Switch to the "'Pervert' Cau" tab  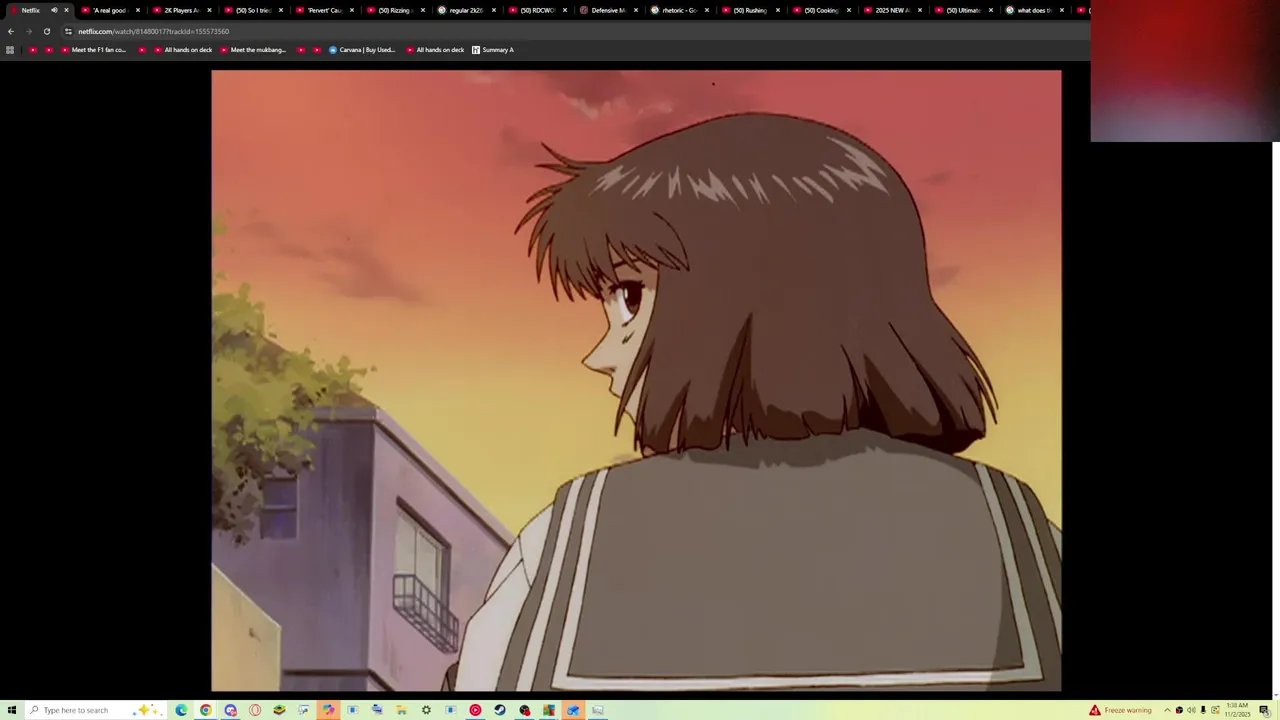[x=324, y=10]
